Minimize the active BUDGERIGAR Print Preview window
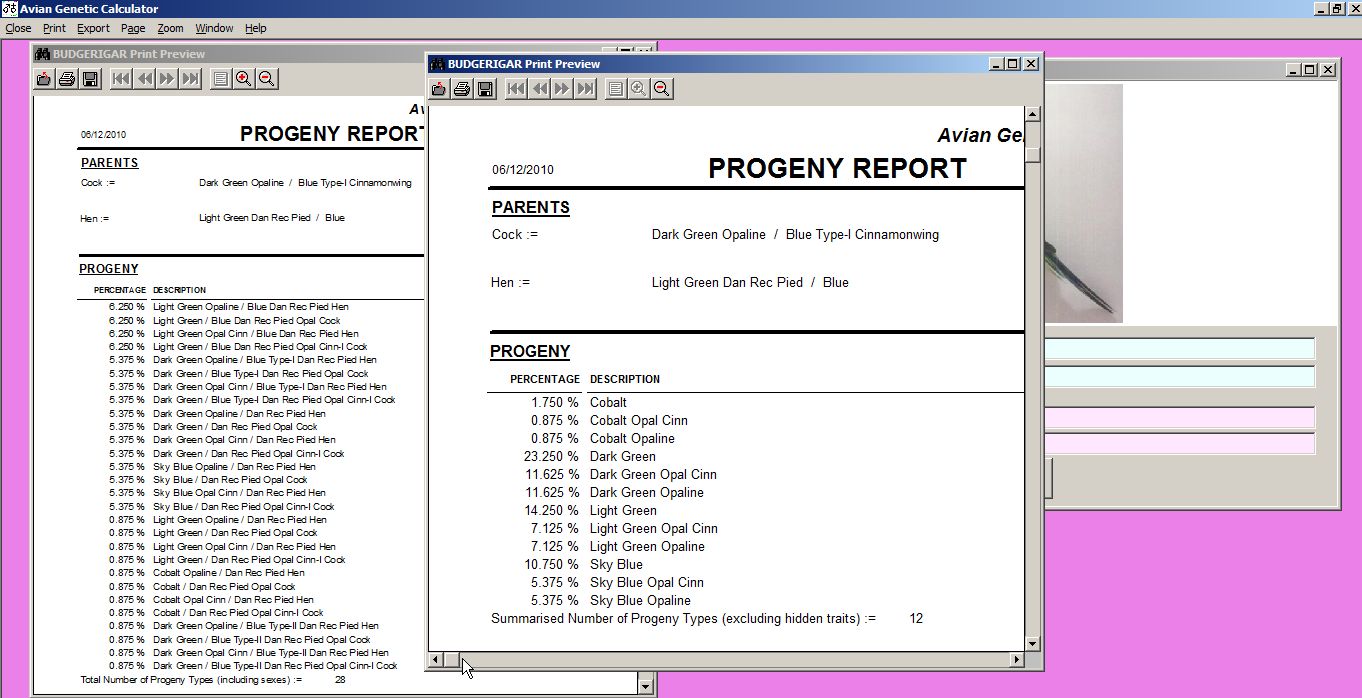 point(997,64)
